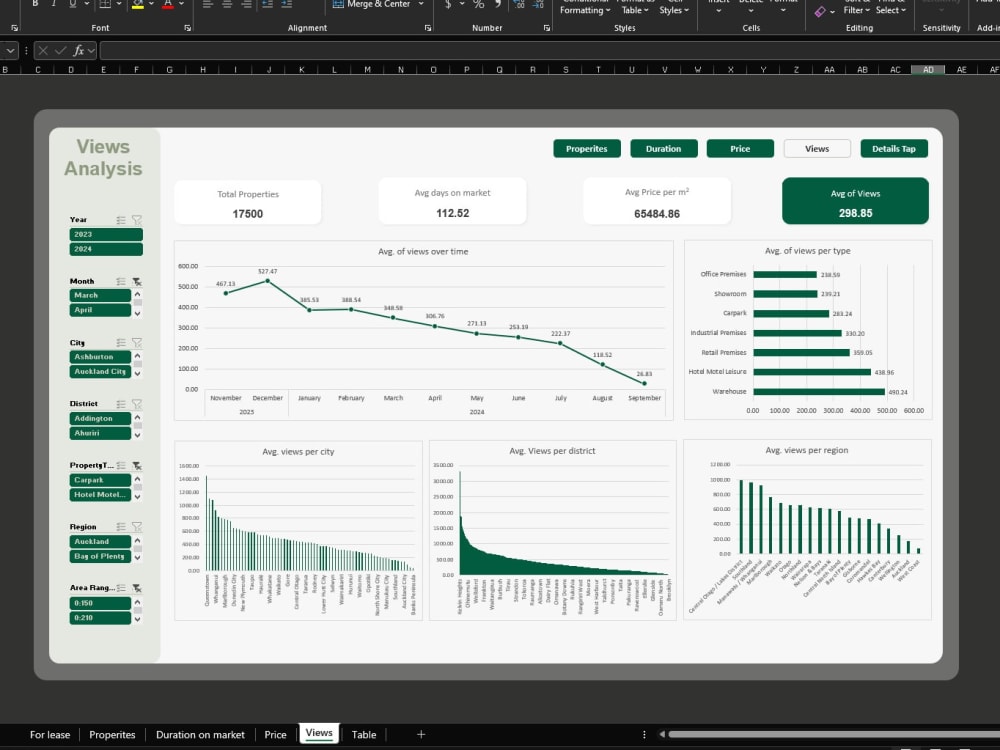Center text horizontally icon
Viewport: 1000px width, 750px height.
(x=227, y=4)
